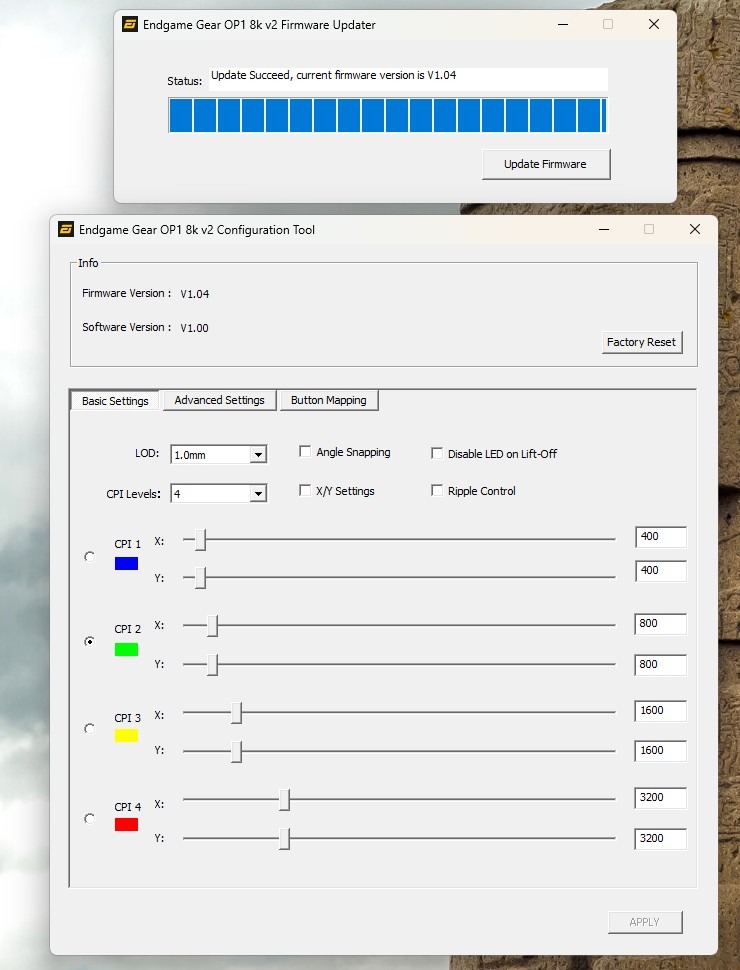The image size is (740, 970).
Task: Select the CPI 2 radio button
Action: coord(90,642)
